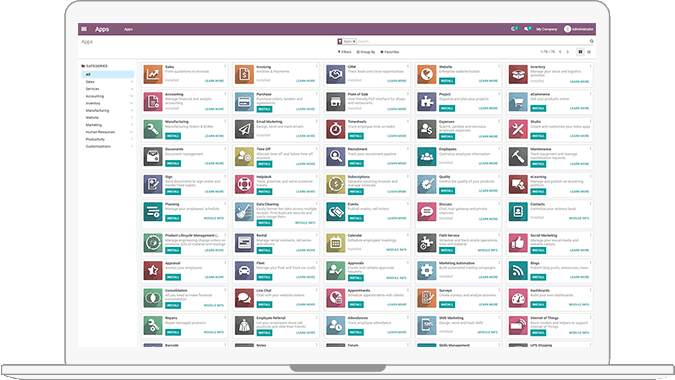Image resolution: width=675 pixels, height=380 pixels.
Task: Click the Sales app icon
Action: [153, 74]
